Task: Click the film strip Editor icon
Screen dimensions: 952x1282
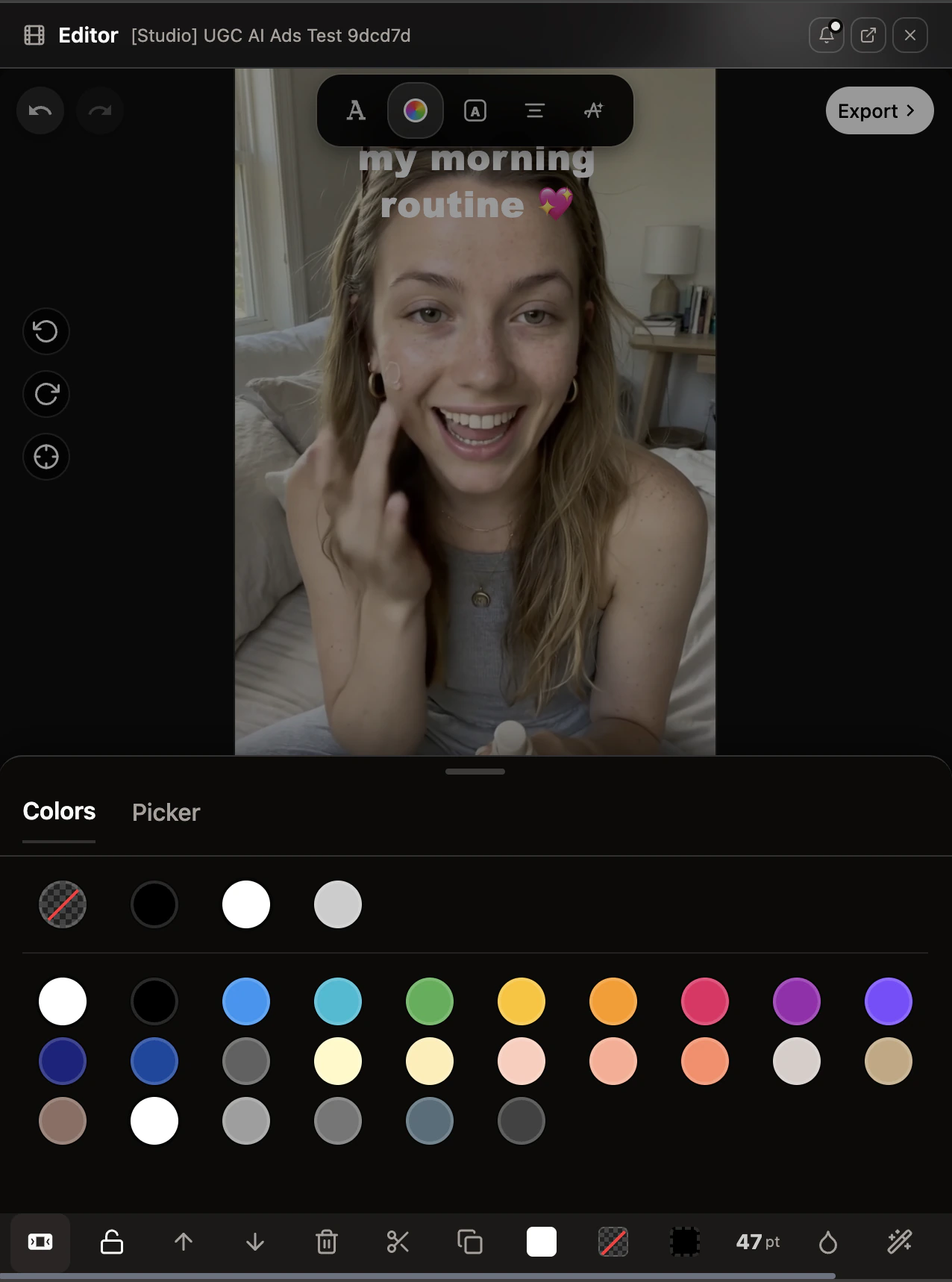Action: point(34,35)
